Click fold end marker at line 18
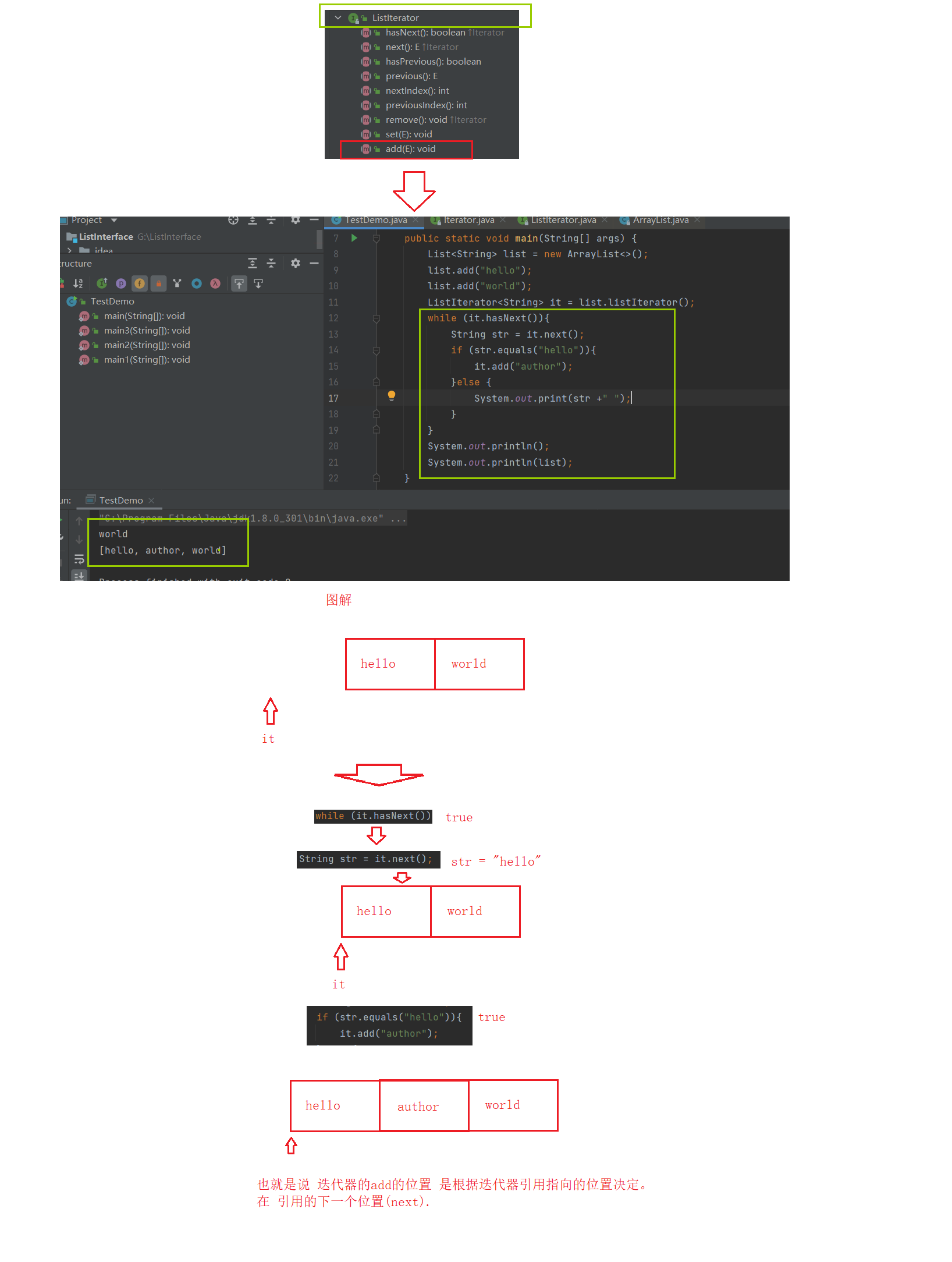This screenshot has height=1262, width=952. click(x=376, y=414)
